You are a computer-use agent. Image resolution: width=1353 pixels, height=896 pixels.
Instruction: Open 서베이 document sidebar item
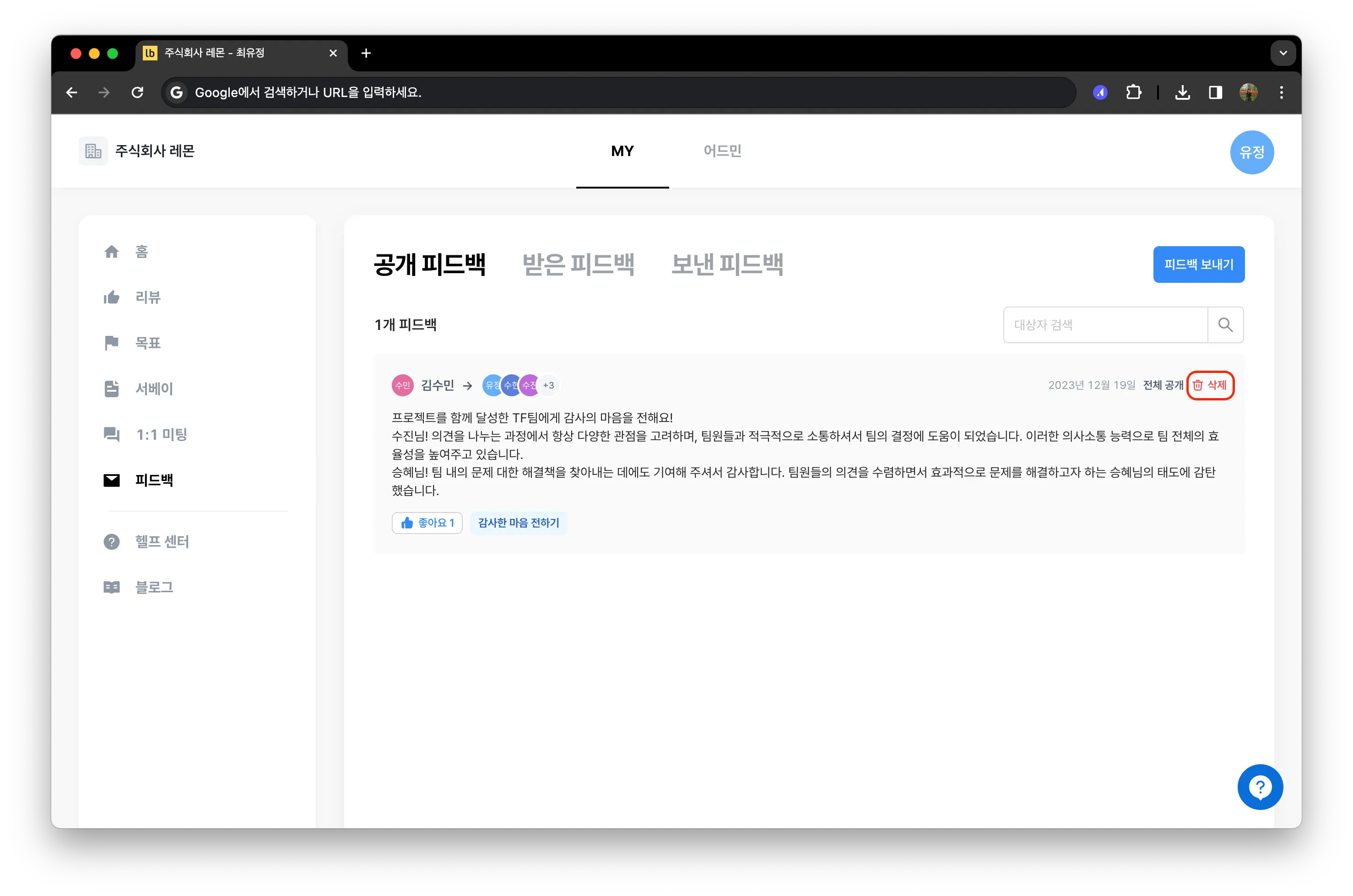coord(112,389)
